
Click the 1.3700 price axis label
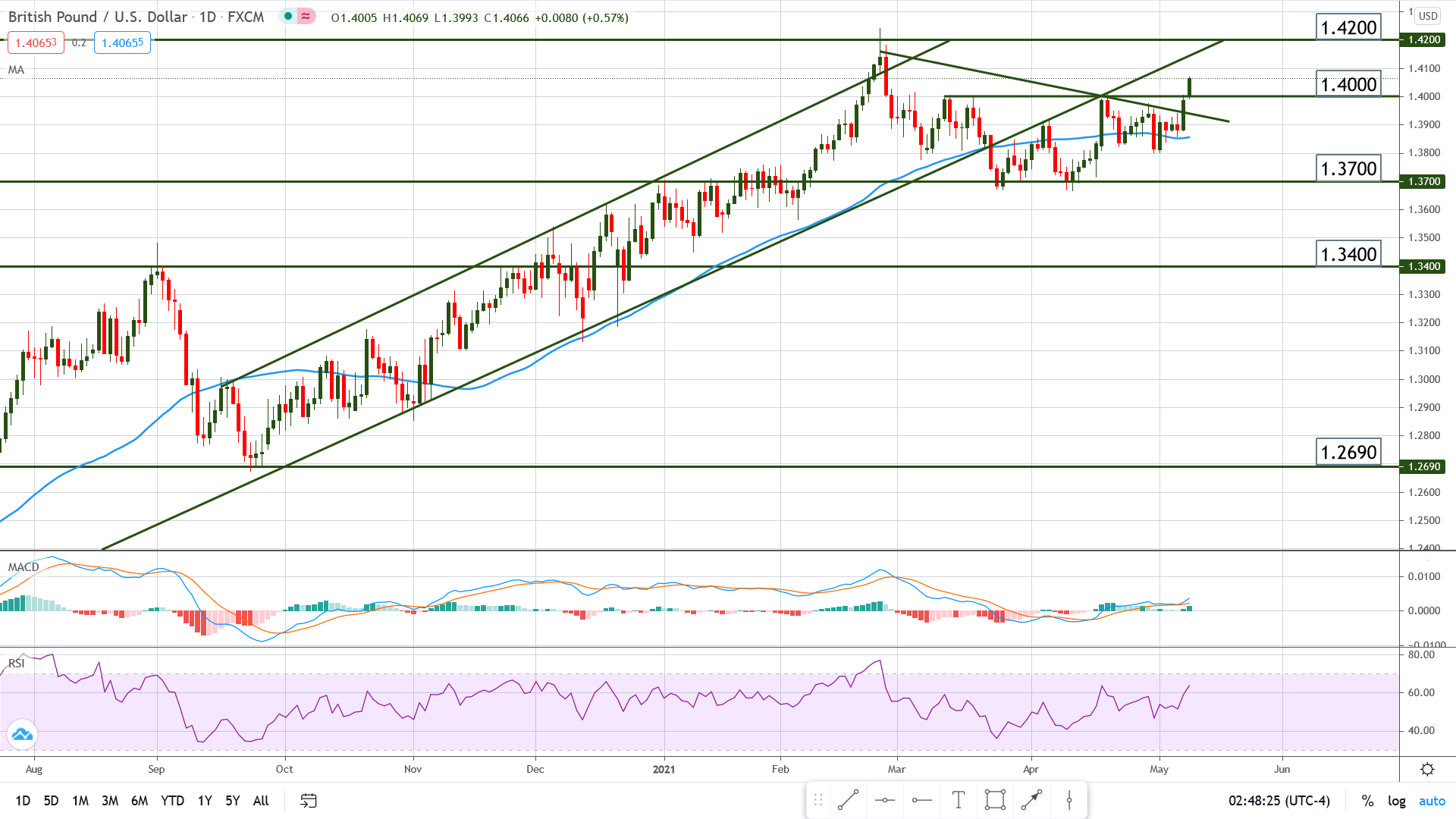[1423, 181]
